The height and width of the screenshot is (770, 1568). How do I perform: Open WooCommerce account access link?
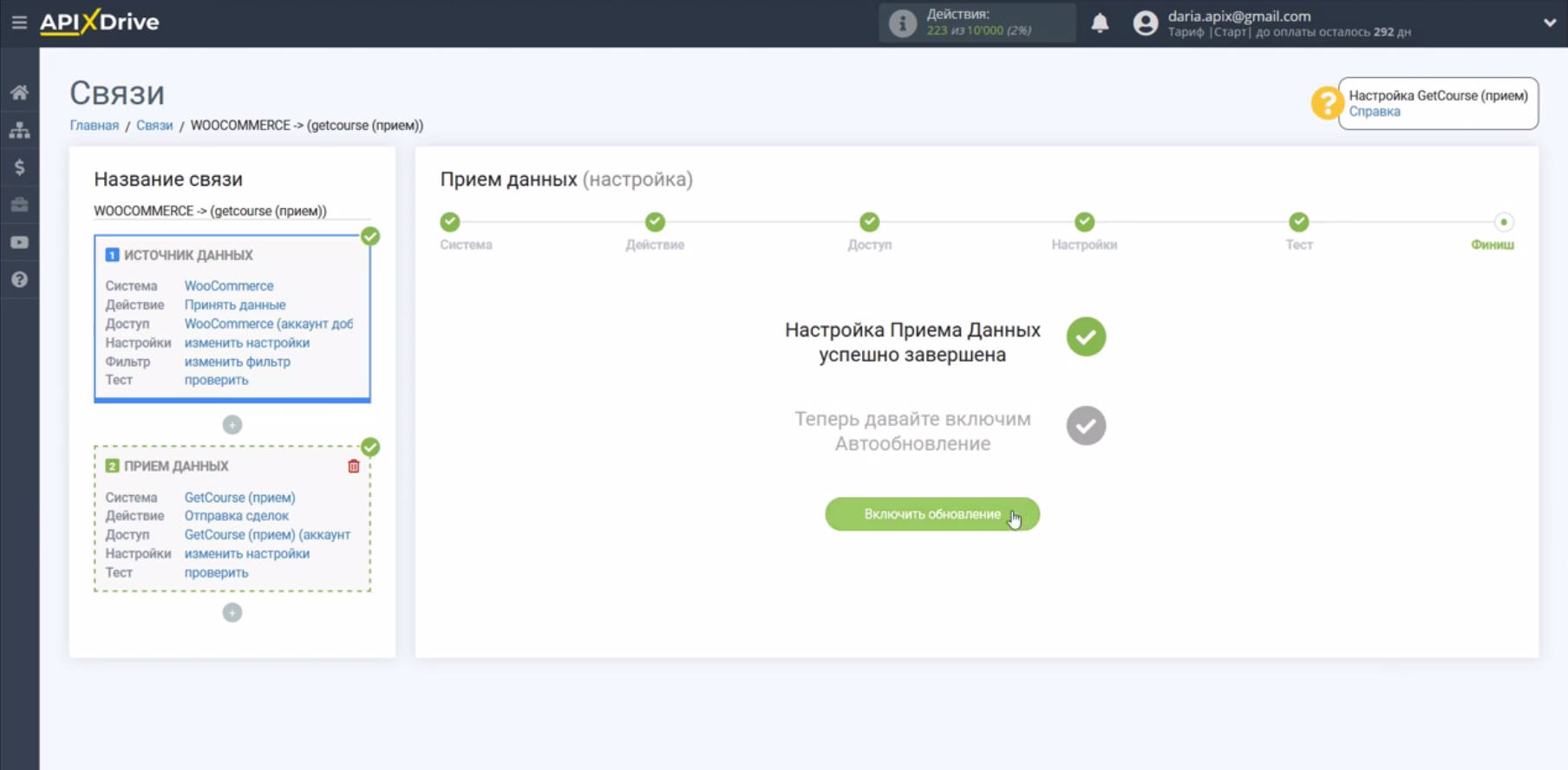coord(269,324)
